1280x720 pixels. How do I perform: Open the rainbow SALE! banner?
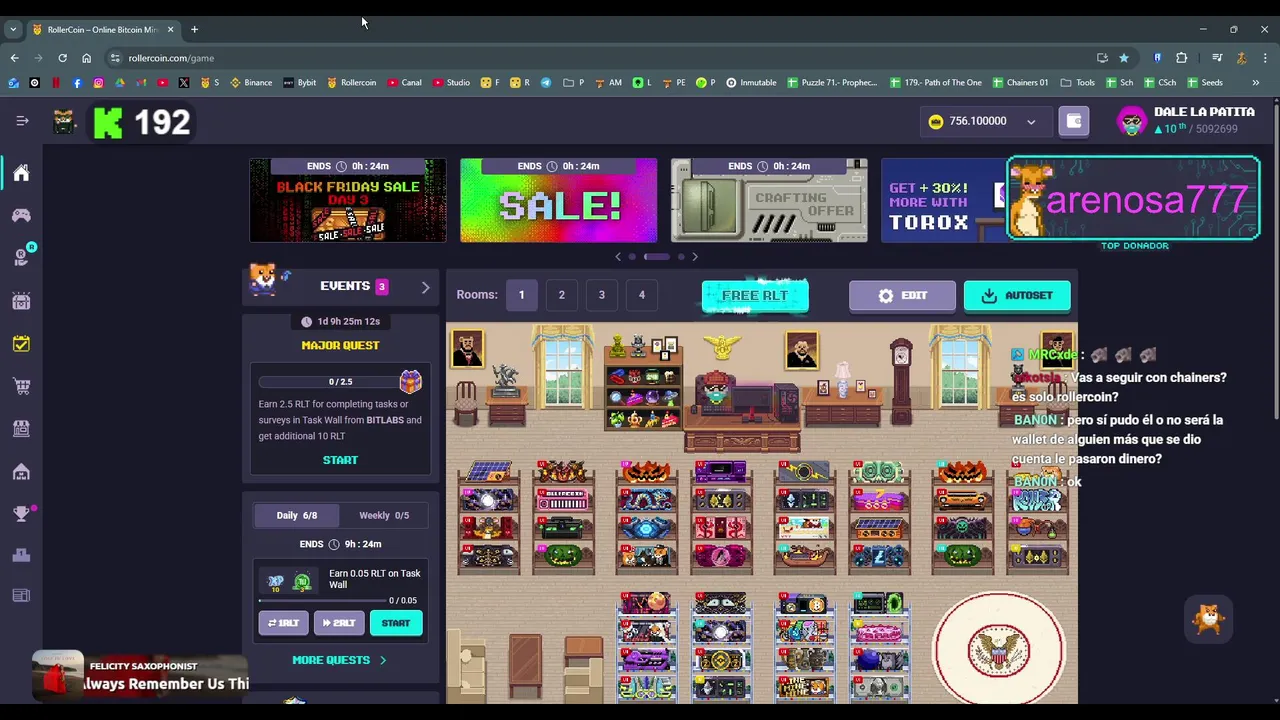click(x=558, y=200)
